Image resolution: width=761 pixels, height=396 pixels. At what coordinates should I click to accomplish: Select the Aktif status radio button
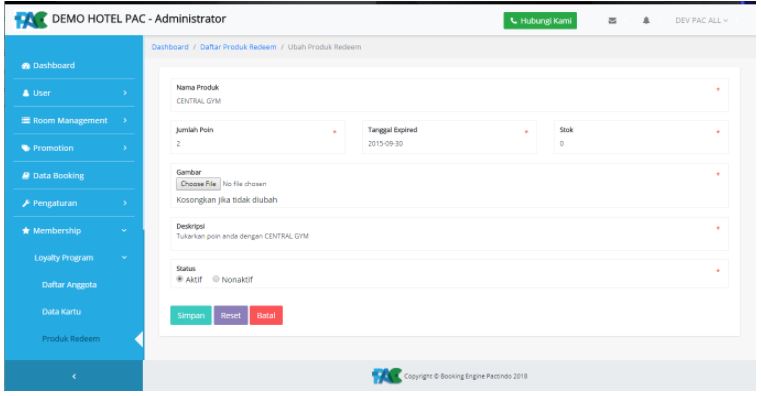[x=180, y=279]
